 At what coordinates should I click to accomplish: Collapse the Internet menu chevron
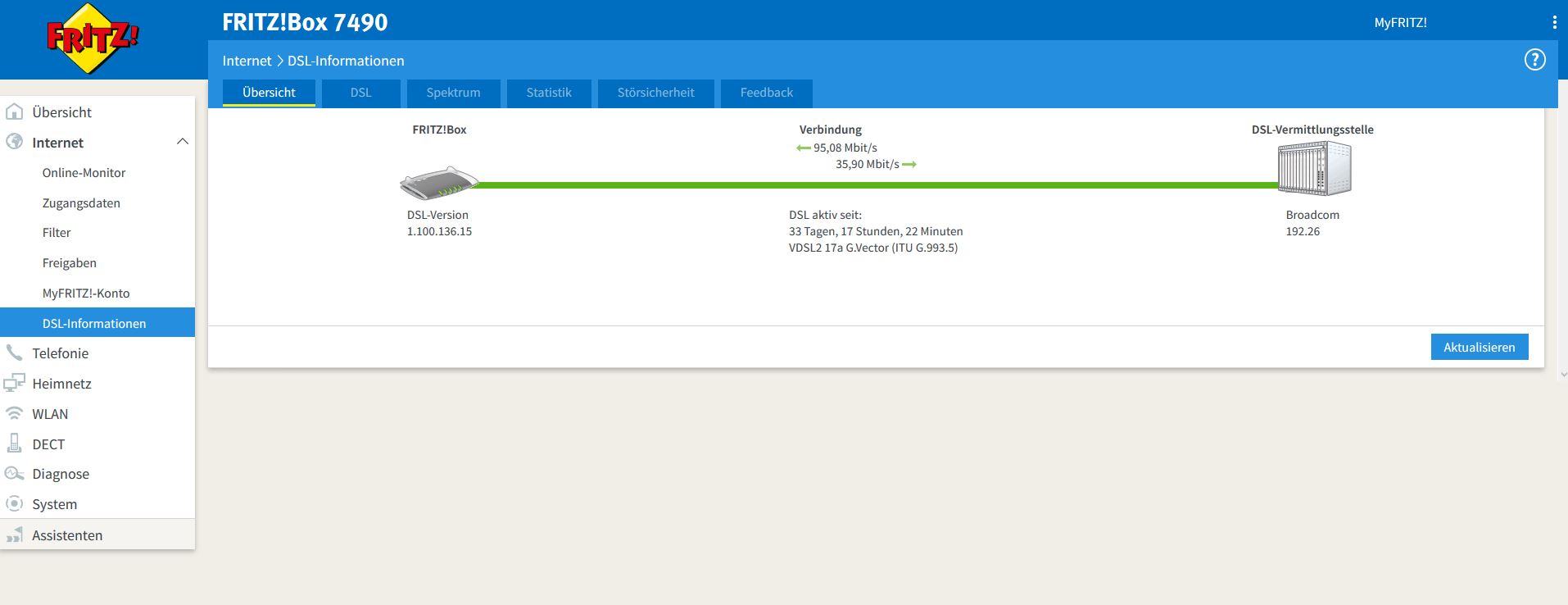[183, 142]
